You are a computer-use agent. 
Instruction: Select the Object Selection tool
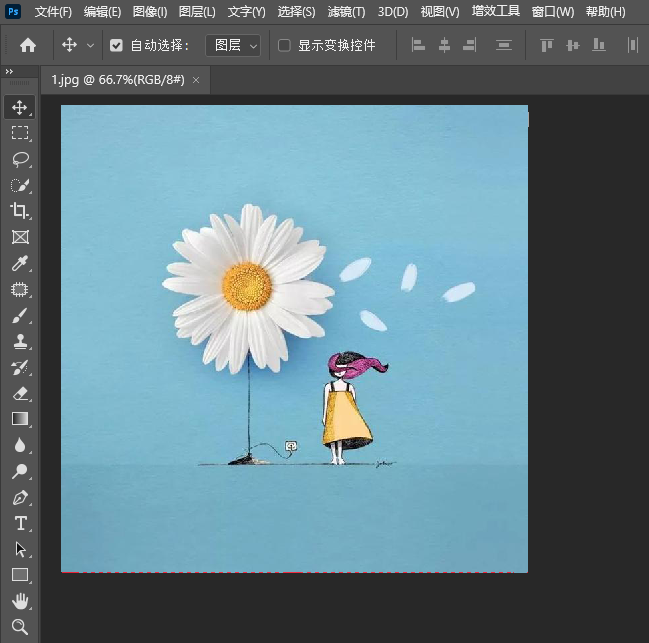click(19, 289)
